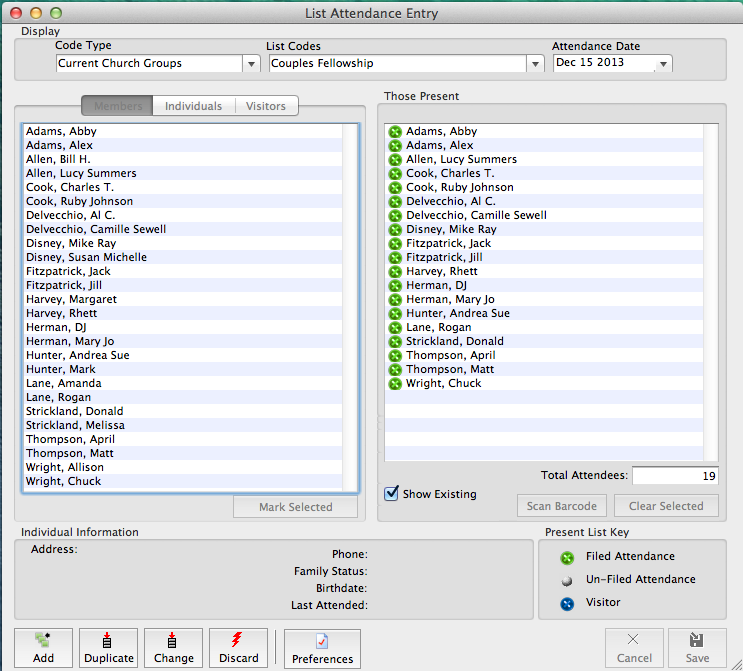The height and width of the screenshot is (671, 743).
Task: Select Harvey, Margaret in the members list
Action: [71, 299]
